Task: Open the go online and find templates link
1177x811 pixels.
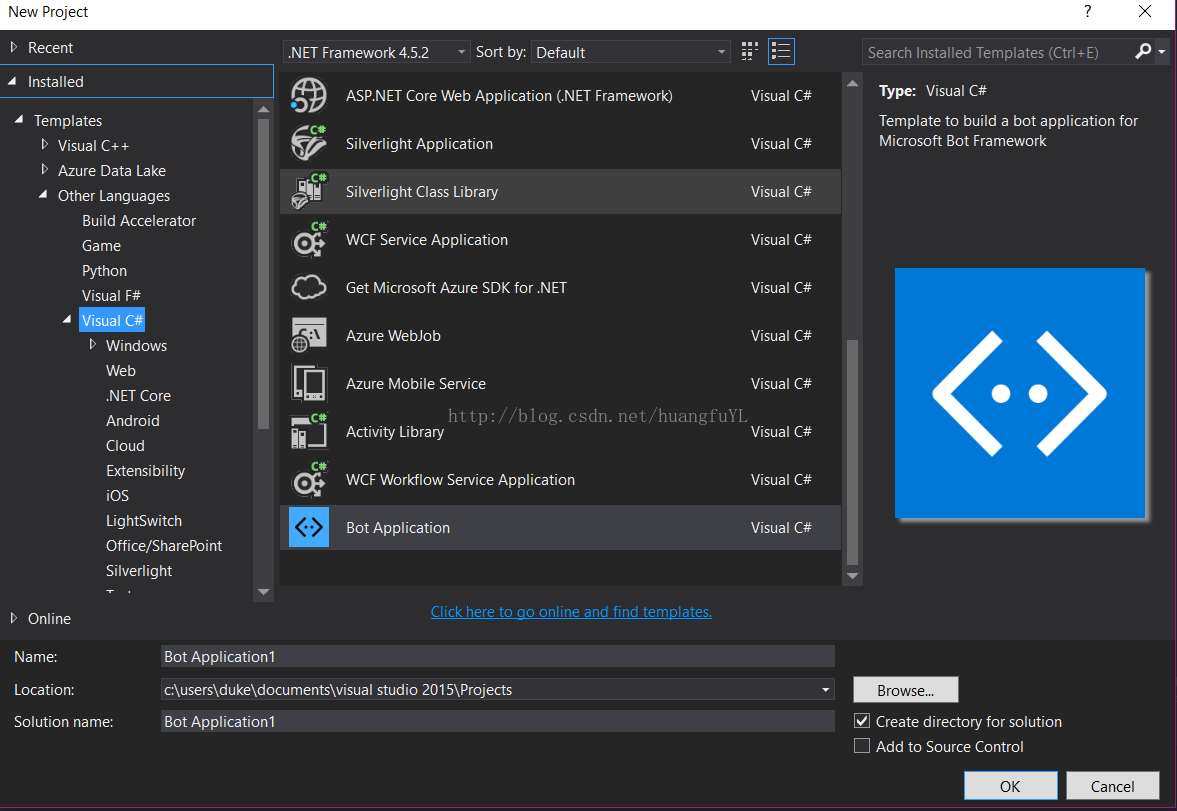Action: click(570, 611)
